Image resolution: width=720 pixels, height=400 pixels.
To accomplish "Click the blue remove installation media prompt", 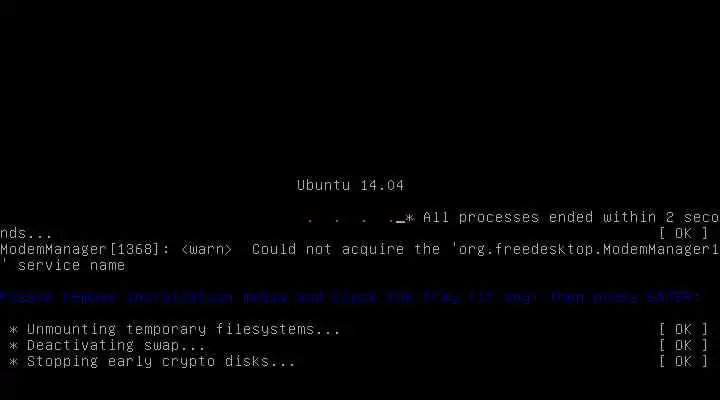I will [x=350, y=298].
